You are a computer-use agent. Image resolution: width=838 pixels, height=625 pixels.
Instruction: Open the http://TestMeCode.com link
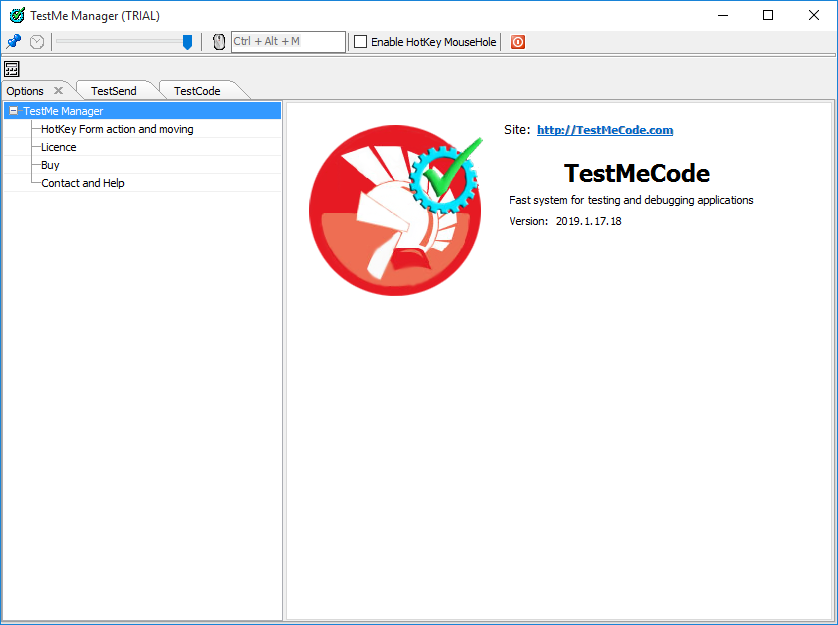click(605, 130)
